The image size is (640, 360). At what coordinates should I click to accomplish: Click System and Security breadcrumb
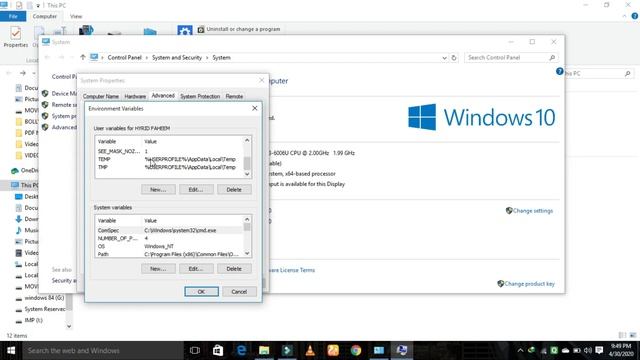[177, 58]
